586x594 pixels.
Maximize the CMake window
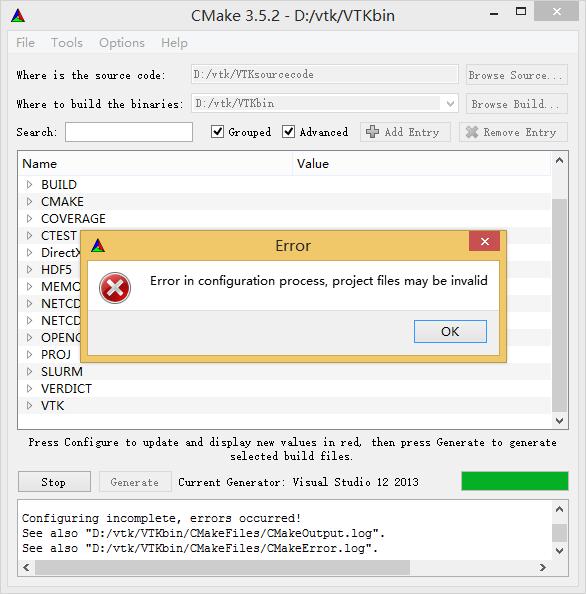click(x=521, y=11)
